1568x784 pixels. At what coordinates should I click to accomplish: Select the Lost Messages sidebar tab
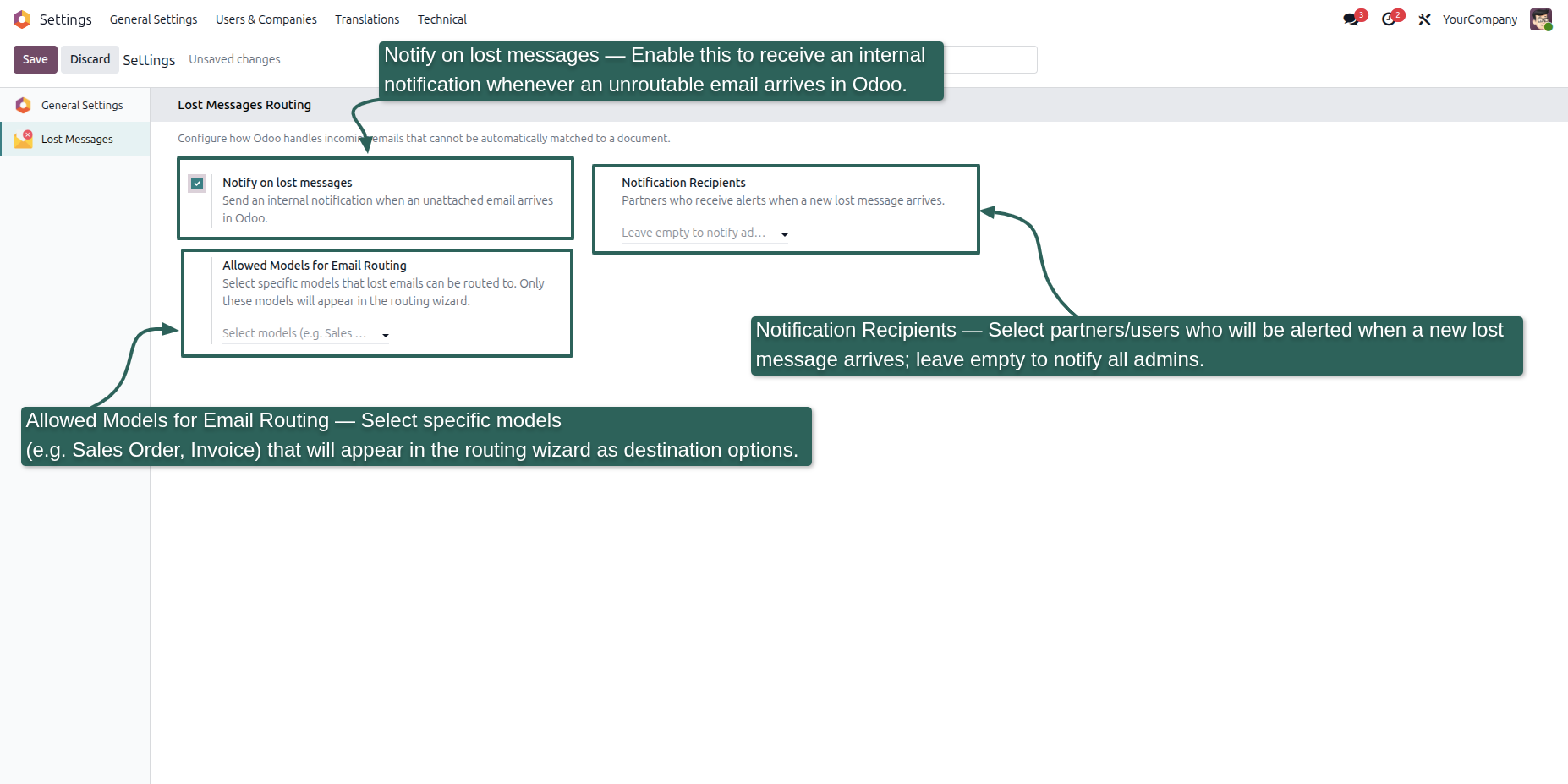(x=75, y=139)
